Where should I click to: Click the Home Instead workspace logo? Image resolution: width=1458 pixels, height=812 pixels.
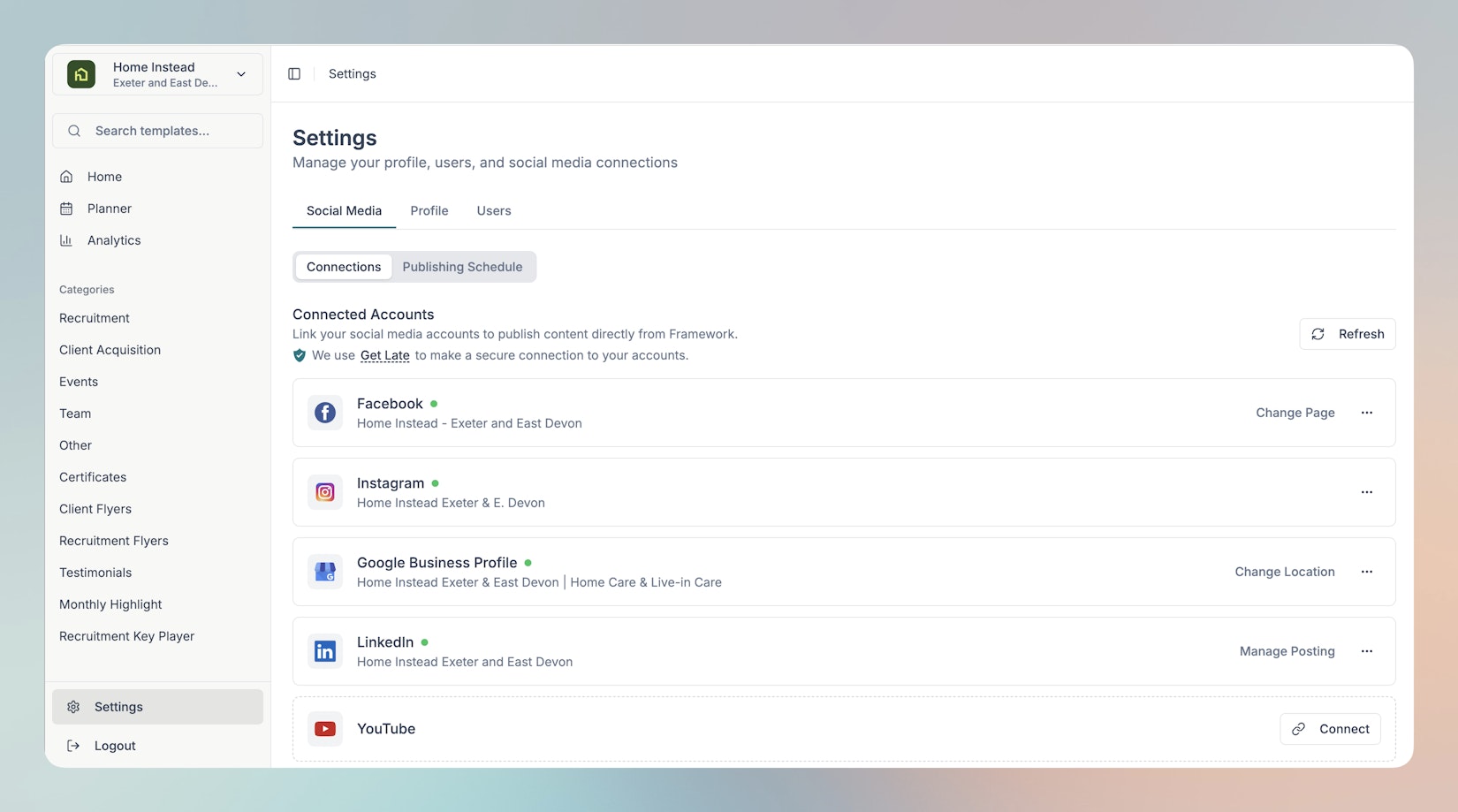coord(81,74)
